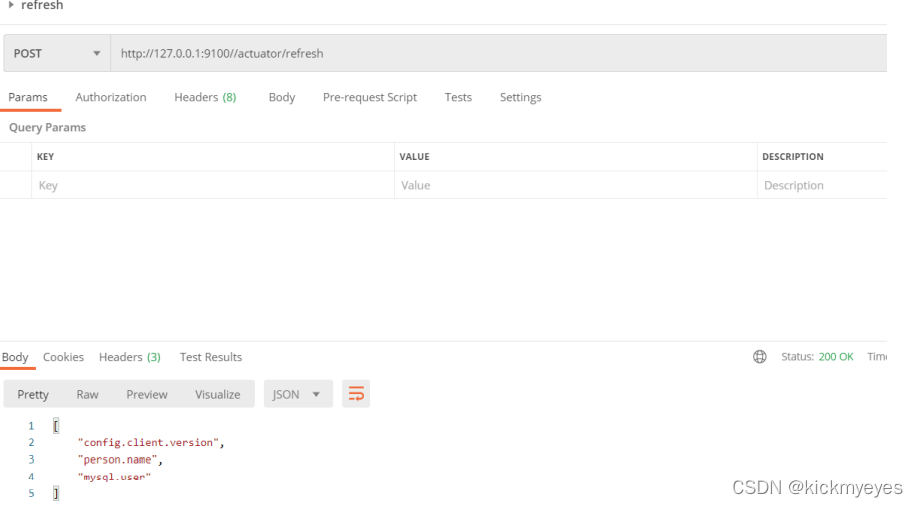Click the "mysql.user" response line

pos(114,477)
